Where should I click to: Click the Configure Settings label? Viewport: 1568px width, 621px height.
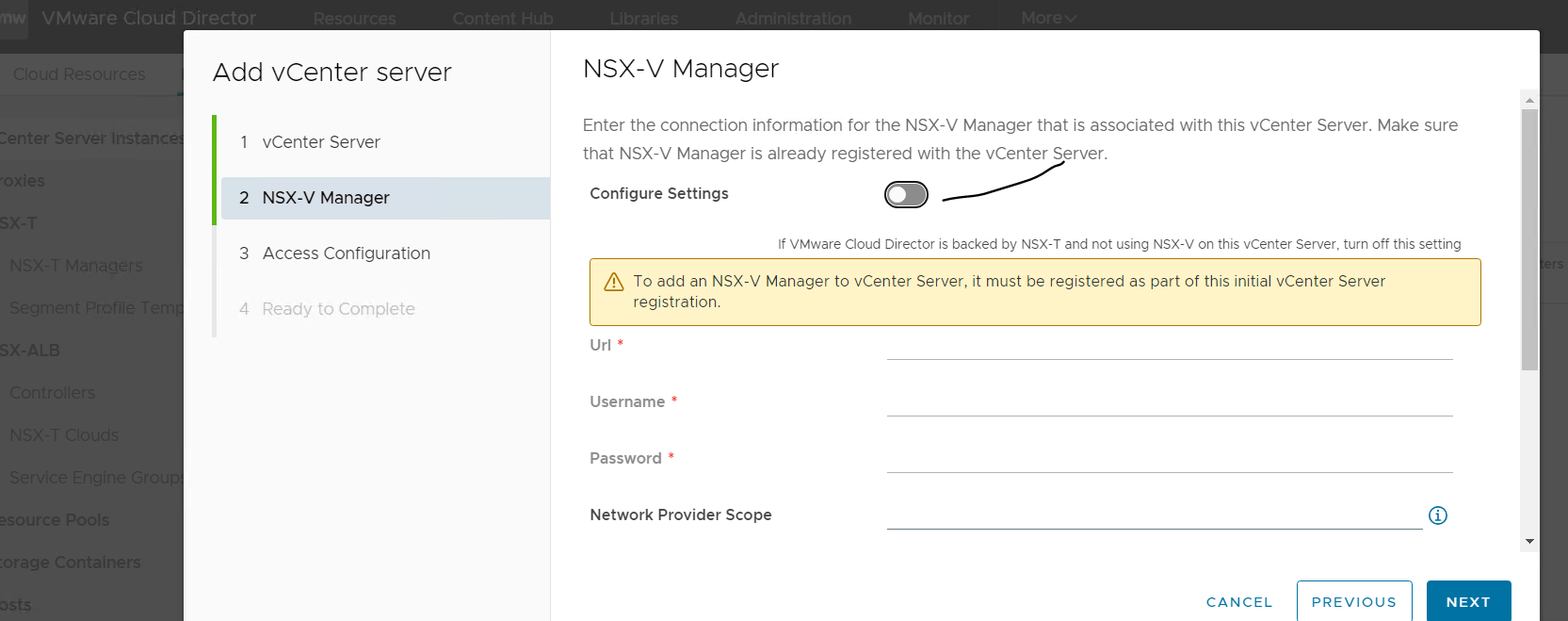tap(659, 193)
